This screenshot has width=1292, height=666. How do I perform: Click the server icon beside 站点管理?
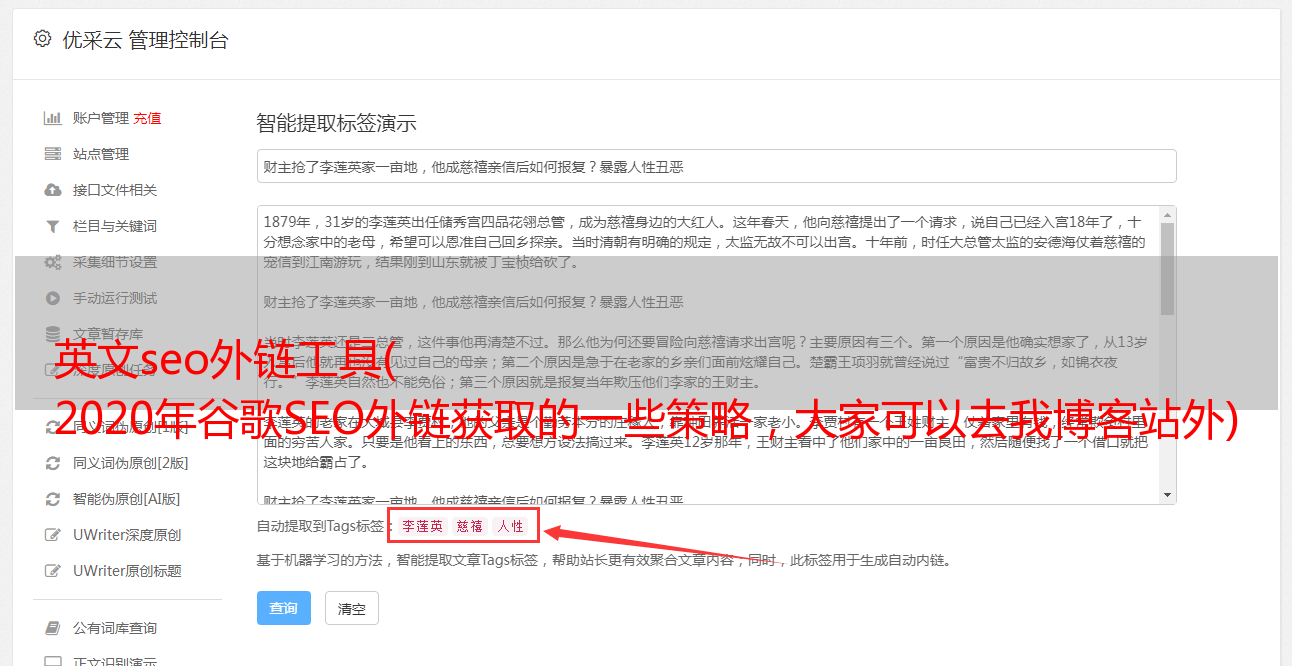tap(53, 154)
